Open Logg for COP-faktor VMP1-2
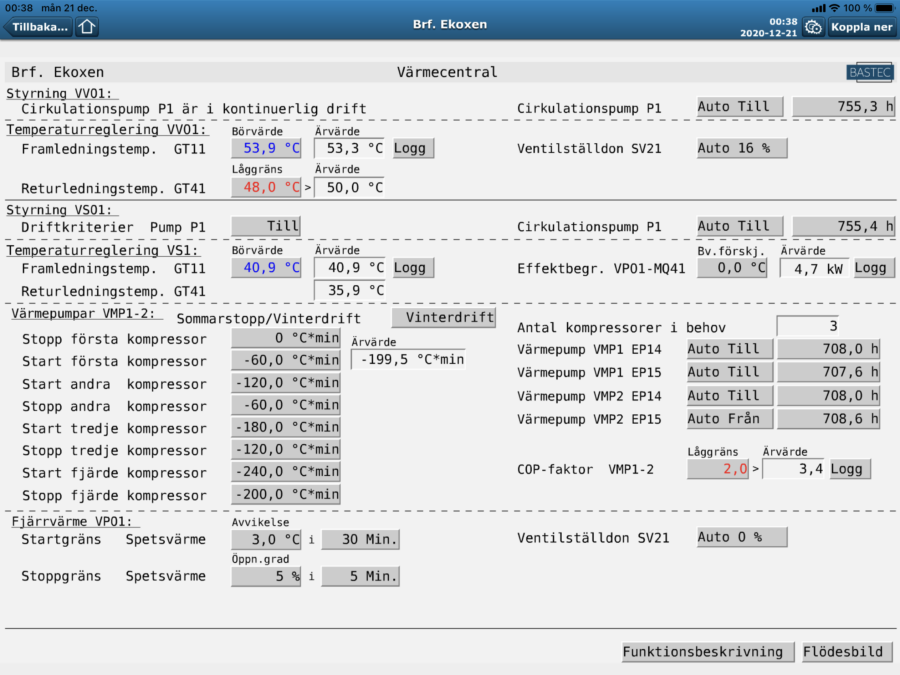 pos(849,469)
